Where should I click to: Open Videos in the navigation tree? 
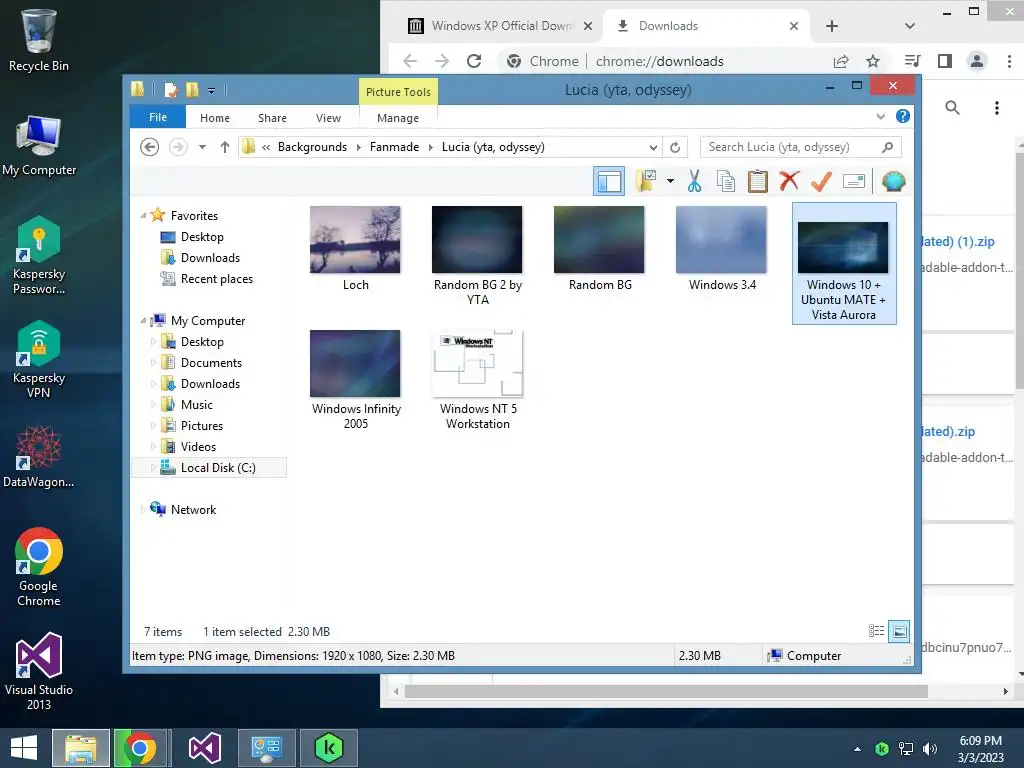(x=188, y=447)
